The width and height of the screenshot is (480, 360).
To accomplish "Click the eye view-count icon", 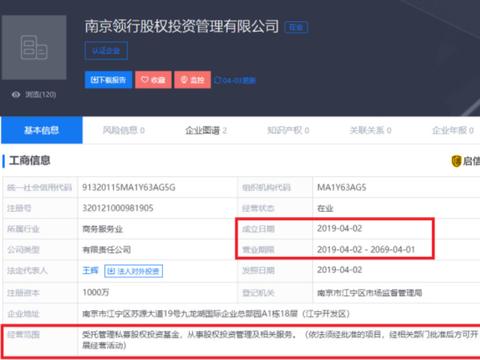I will pos(16,95).
